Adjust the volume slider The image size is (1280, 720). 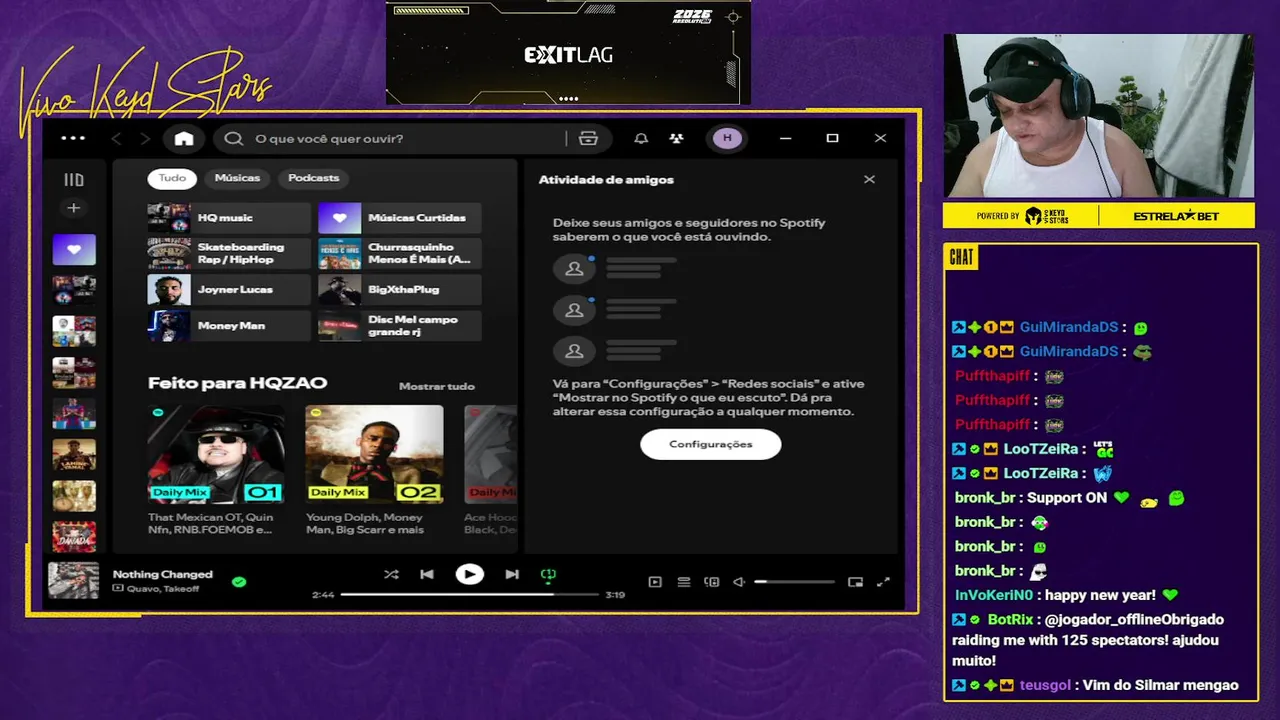[794, 582]
